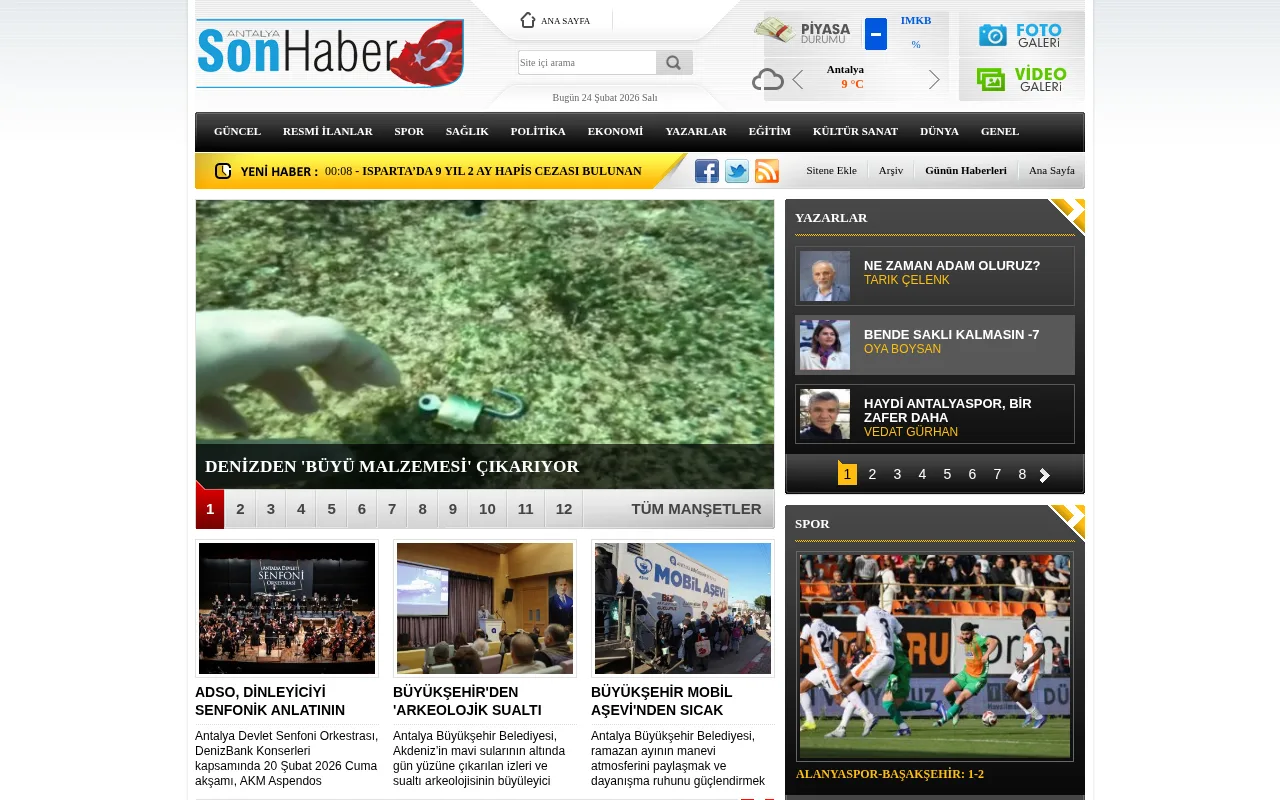Viewport: 1280px width, 800px height.
Task: Subscribe via the RSS feed icon
Action: [x=767, y=171]
